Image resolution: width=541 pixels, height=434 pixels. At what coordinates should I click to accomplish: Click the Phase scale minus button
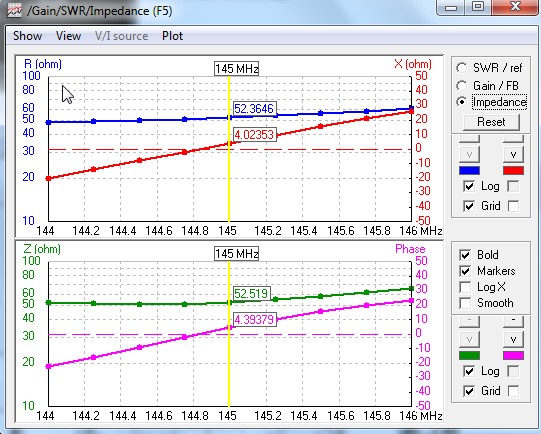(x=513, y=321)
